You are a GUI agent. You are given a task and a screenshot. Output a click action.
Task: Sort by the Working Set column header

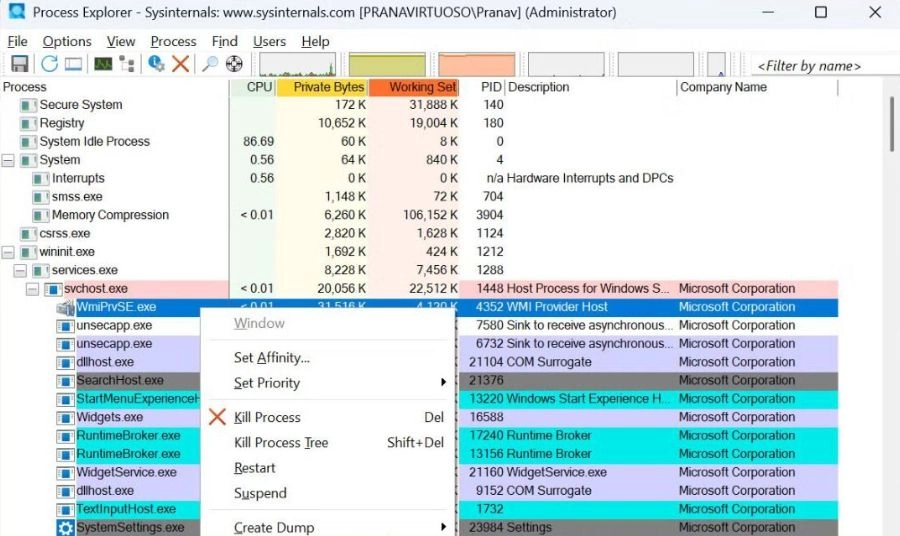click(x=414, y=87)
